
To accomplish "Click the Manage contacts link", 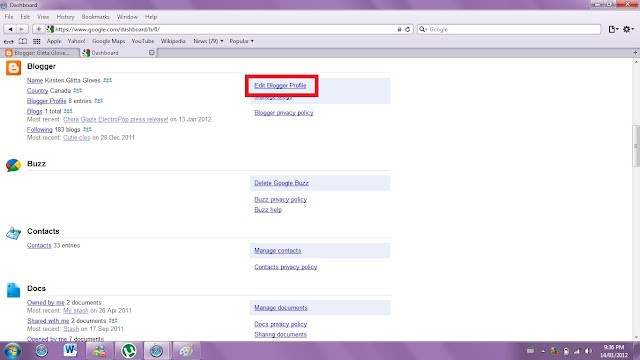I will 278,251.
